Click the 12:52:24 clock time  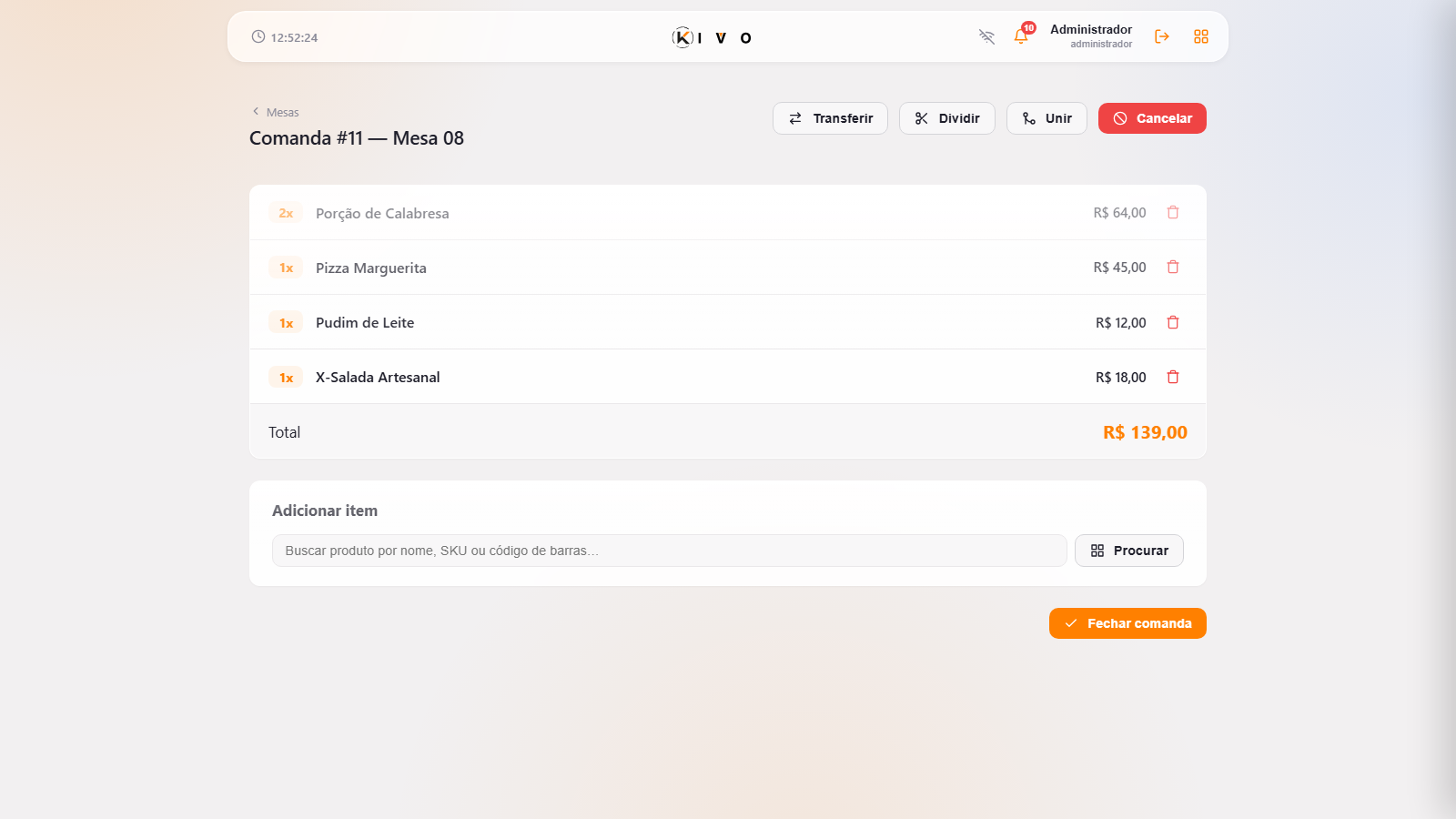point(294,37)
